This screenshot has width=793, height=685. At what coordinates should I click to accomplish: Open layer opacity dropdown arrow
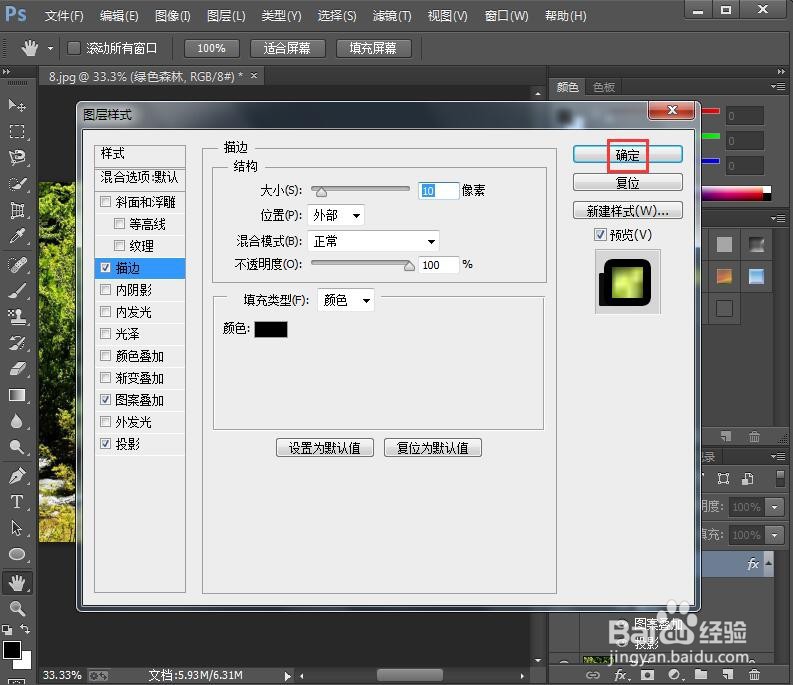[775, 507]
